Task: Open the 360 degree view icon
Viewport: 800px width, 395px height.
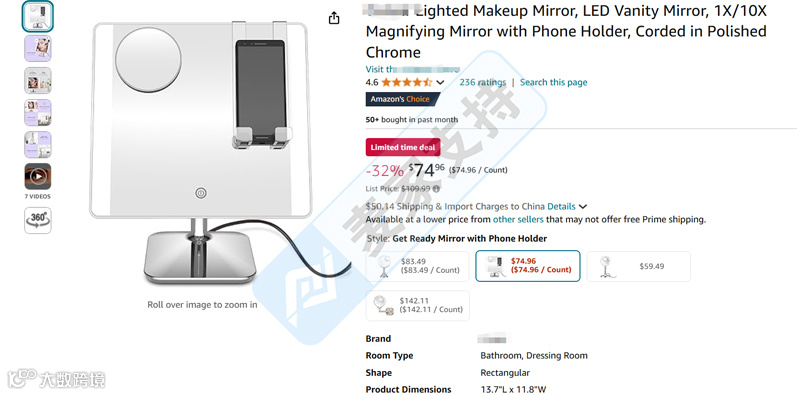Action: (x=38, y=220)
